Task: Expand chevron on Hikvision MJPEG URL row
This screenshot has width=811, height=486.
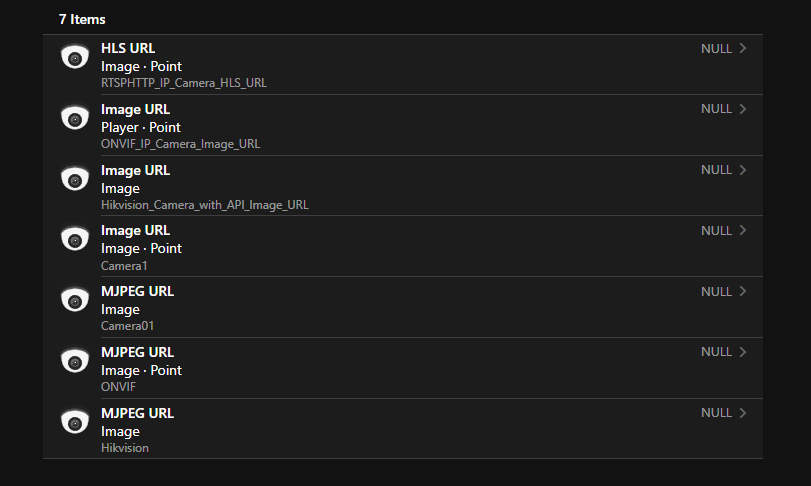Action: (743, 413)
